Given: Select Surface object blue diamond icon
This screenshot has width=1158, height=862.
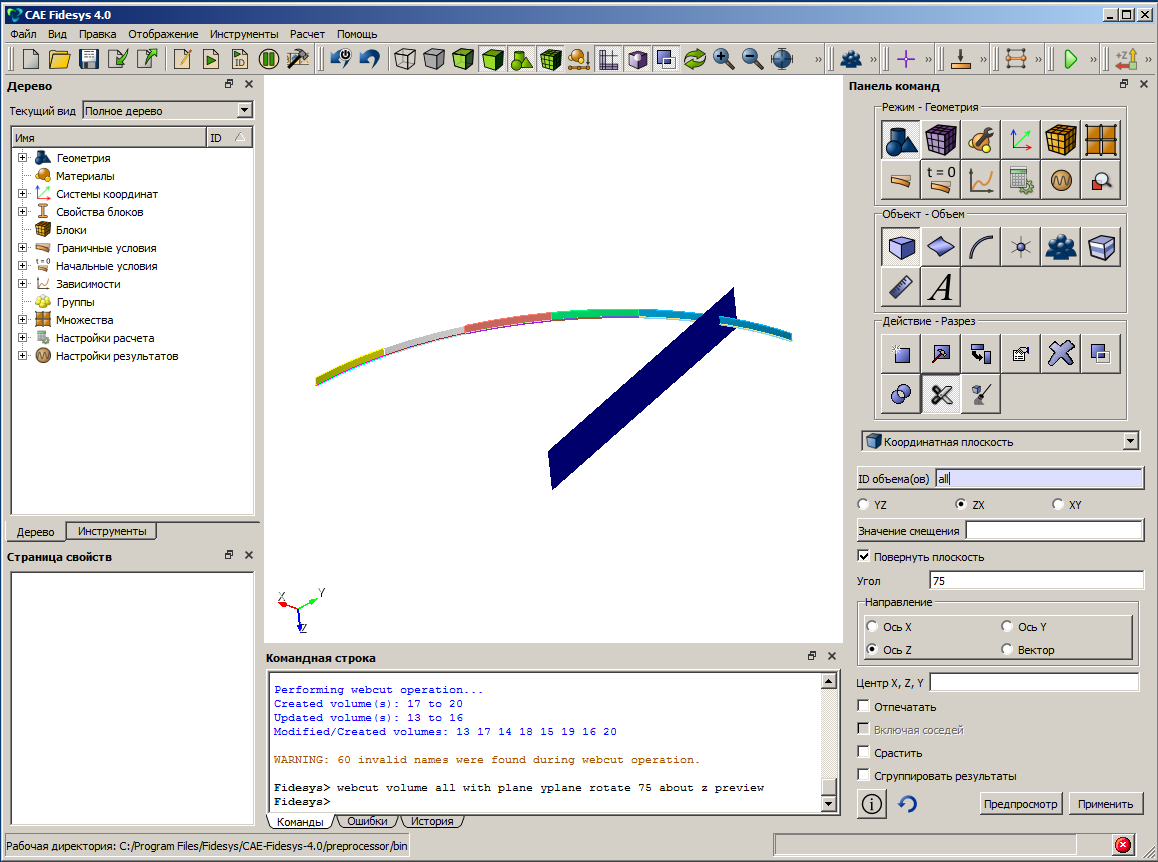Looking at the screenshot, I should 941,247.
